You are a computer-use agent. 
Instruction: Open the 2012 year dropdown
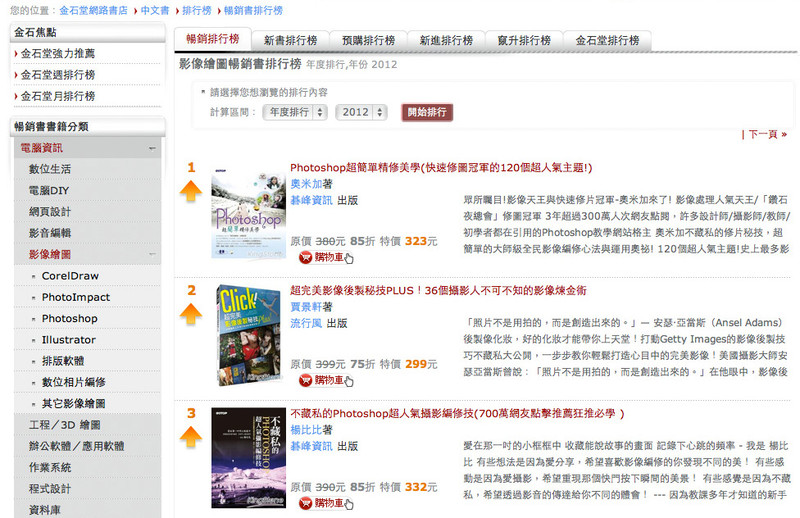coord(361,112)
